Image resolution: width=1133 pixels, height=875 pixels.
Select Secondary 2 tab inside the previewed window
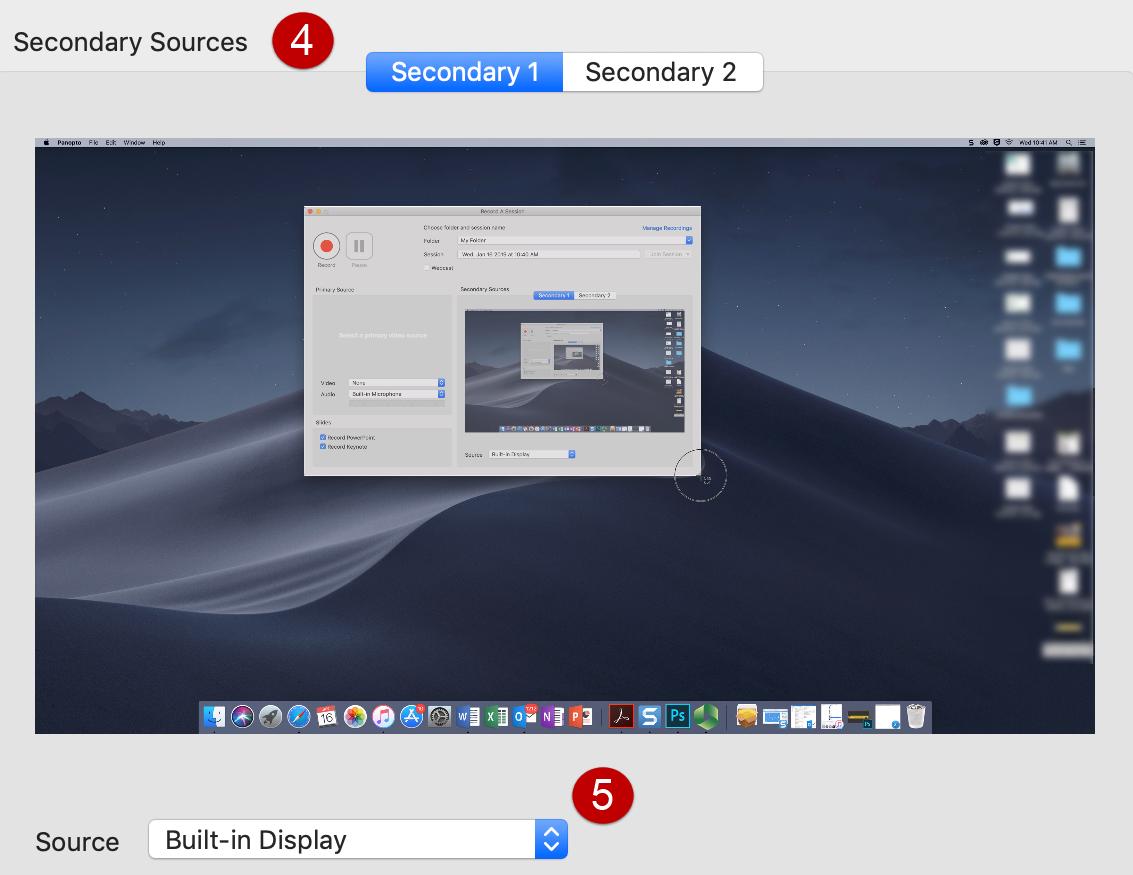pos(595,296)
